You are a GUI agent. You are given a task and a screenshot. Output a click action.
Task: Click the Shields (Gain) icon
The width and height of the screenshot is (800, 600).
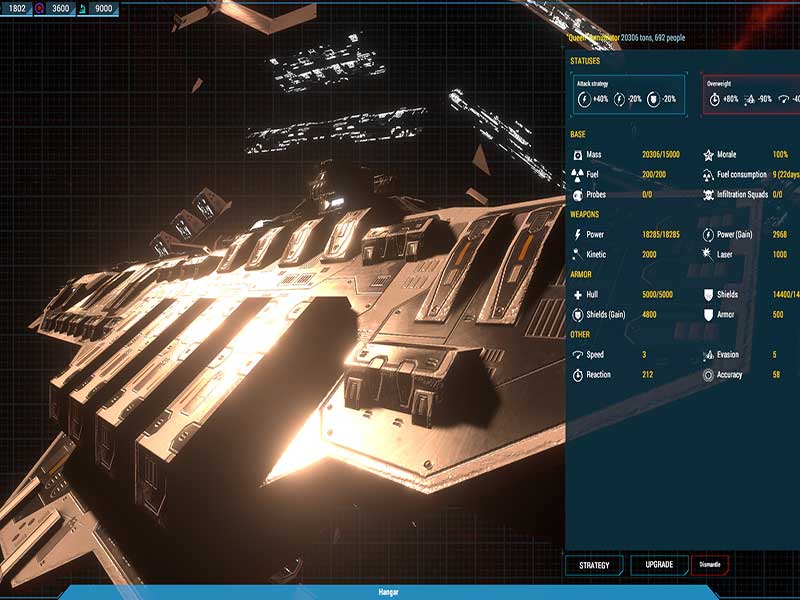pyautogui.click(x=578, y=315)
